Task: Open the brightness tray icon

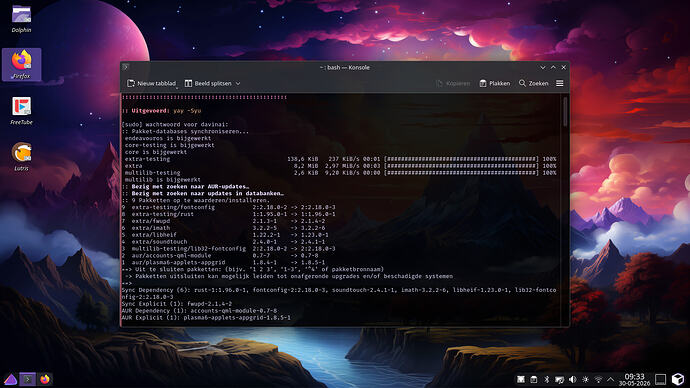Action: (585, 379)
